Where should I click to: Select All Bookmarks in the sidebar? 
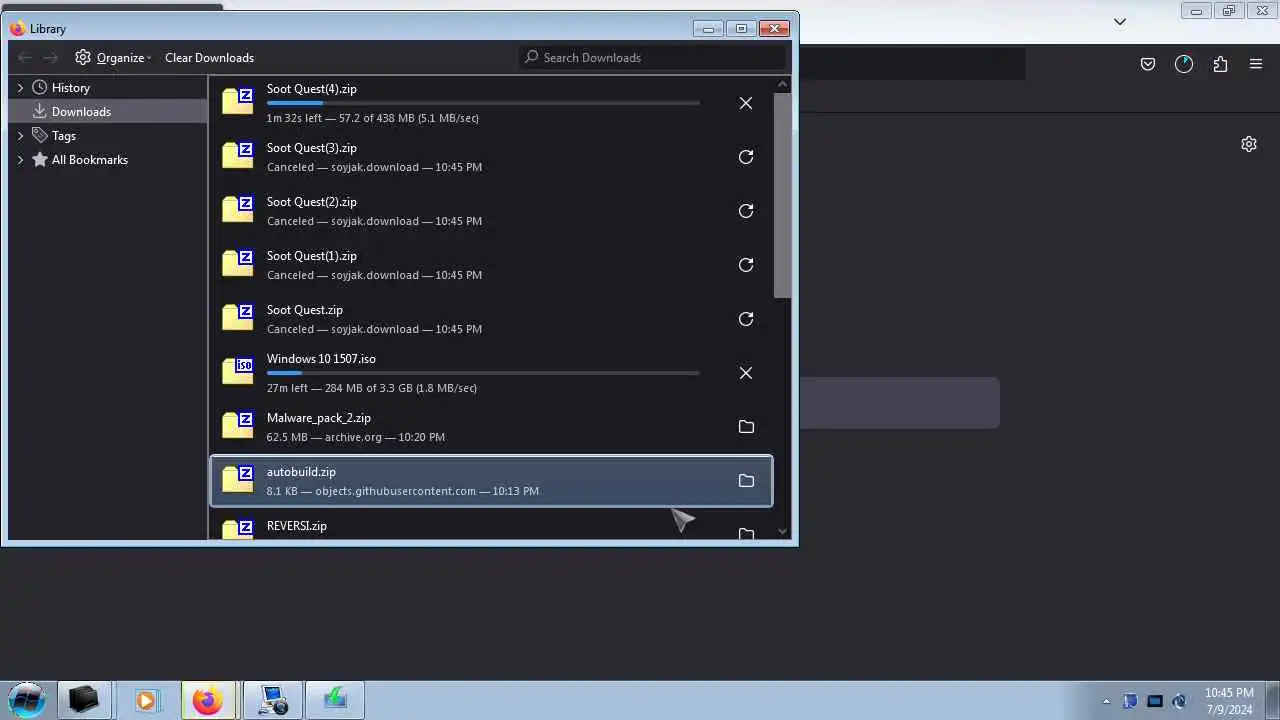[x=90, y=160]
